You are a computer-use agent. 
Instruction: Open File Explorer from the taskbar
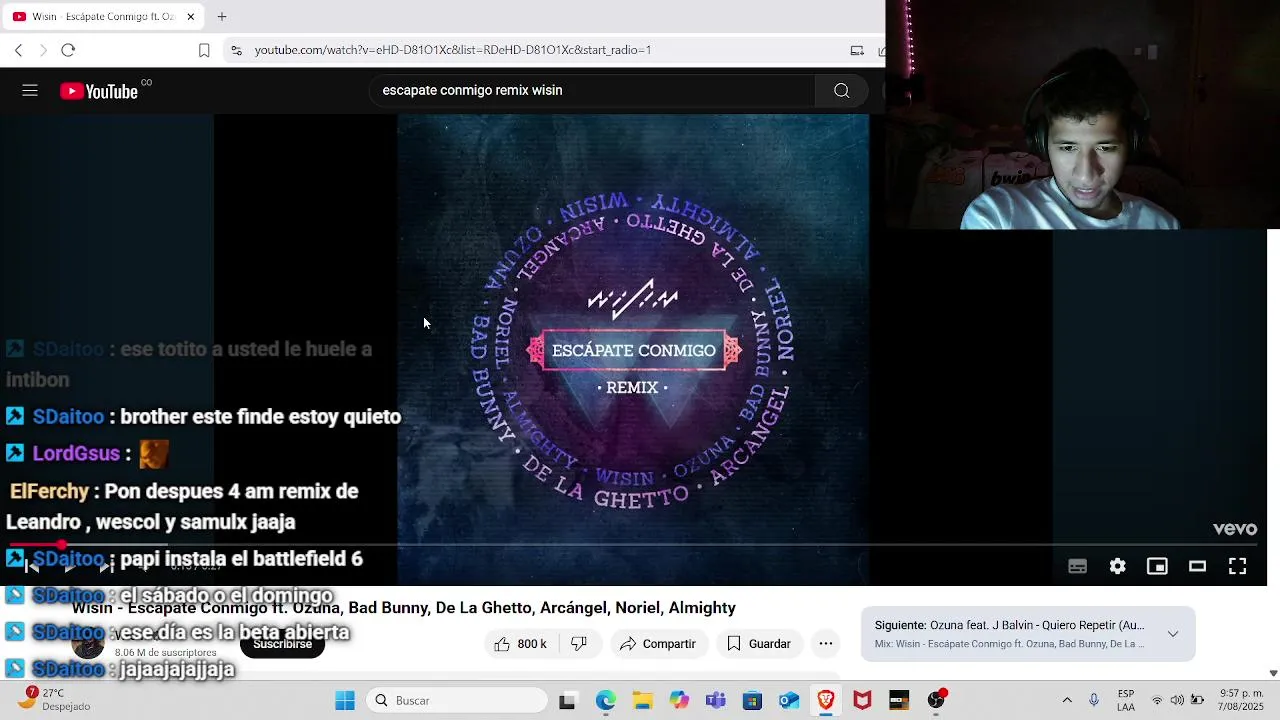click(x=642, y=701)
